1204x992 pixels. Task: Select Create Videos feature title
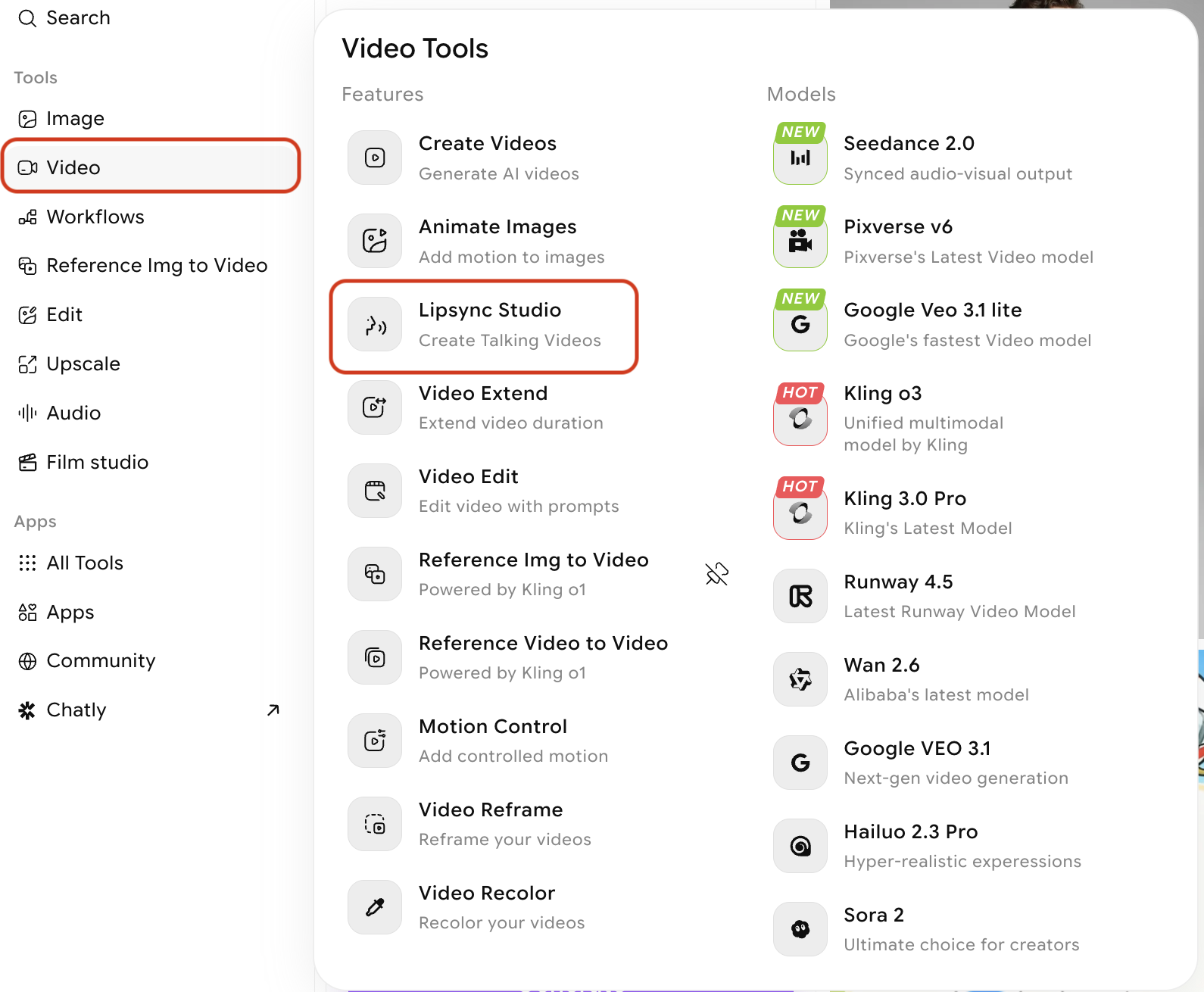coord(488,143)
